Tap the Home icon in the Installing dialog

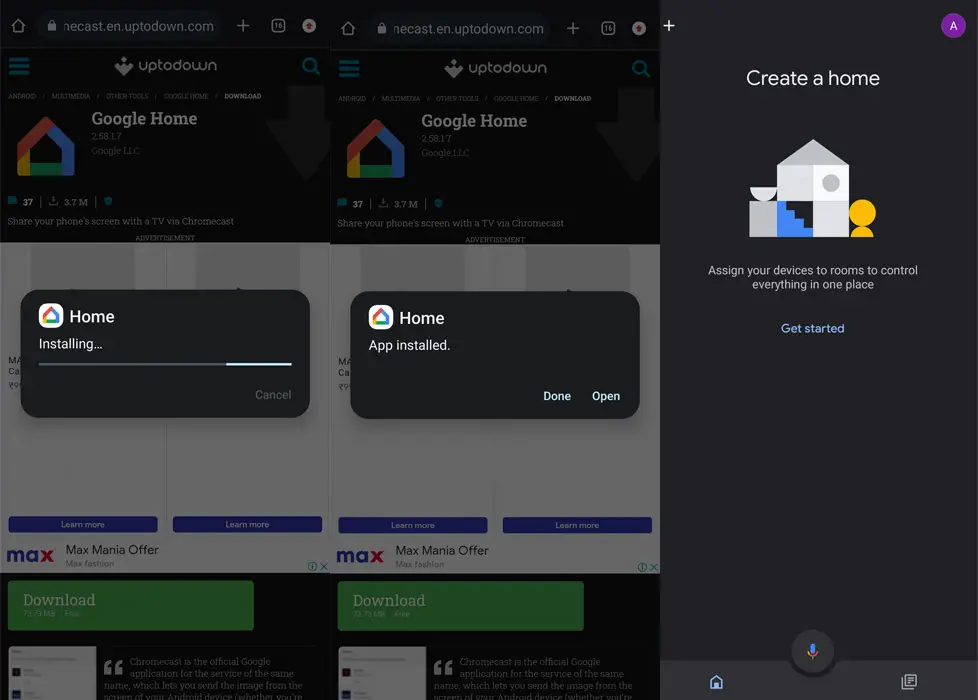(x=51, y=316)
